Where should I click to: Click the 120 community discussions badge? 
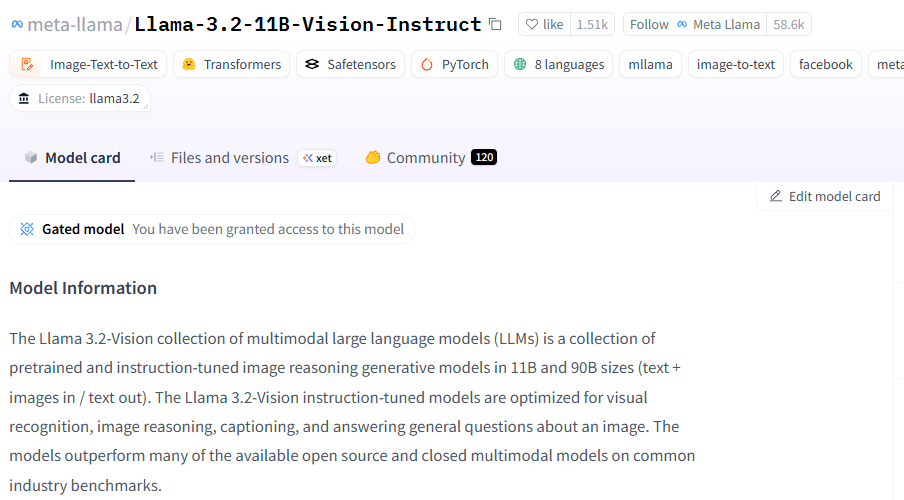(x=484, y=157)
